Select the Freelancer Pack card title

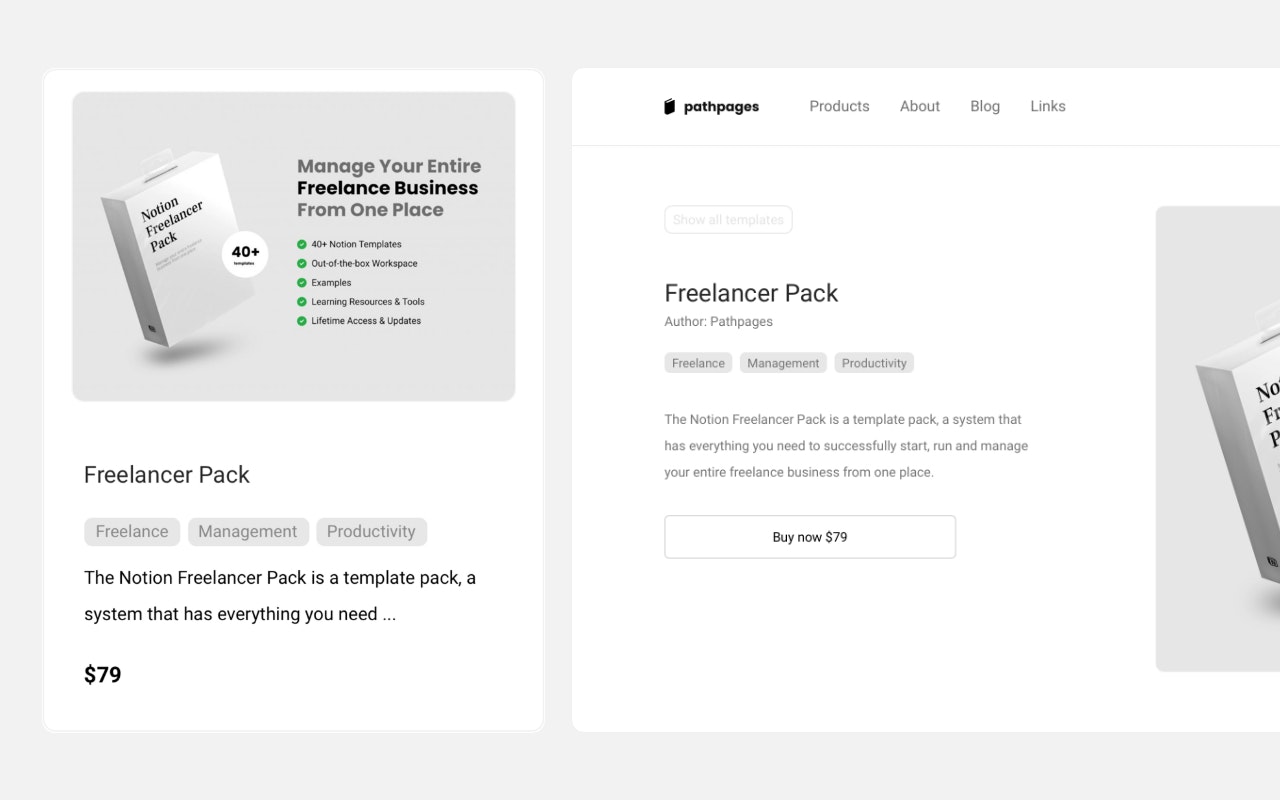[166, 474]
